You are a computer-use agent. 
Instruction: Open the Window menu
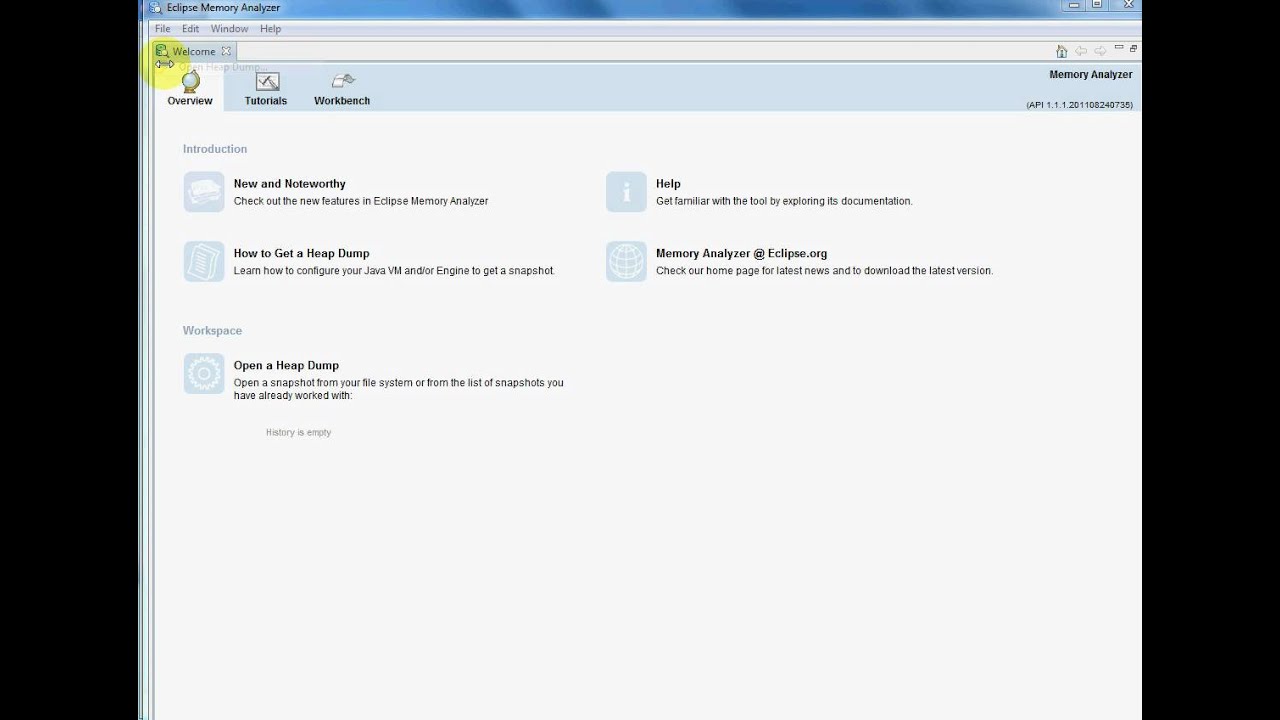tap(229, 29)
